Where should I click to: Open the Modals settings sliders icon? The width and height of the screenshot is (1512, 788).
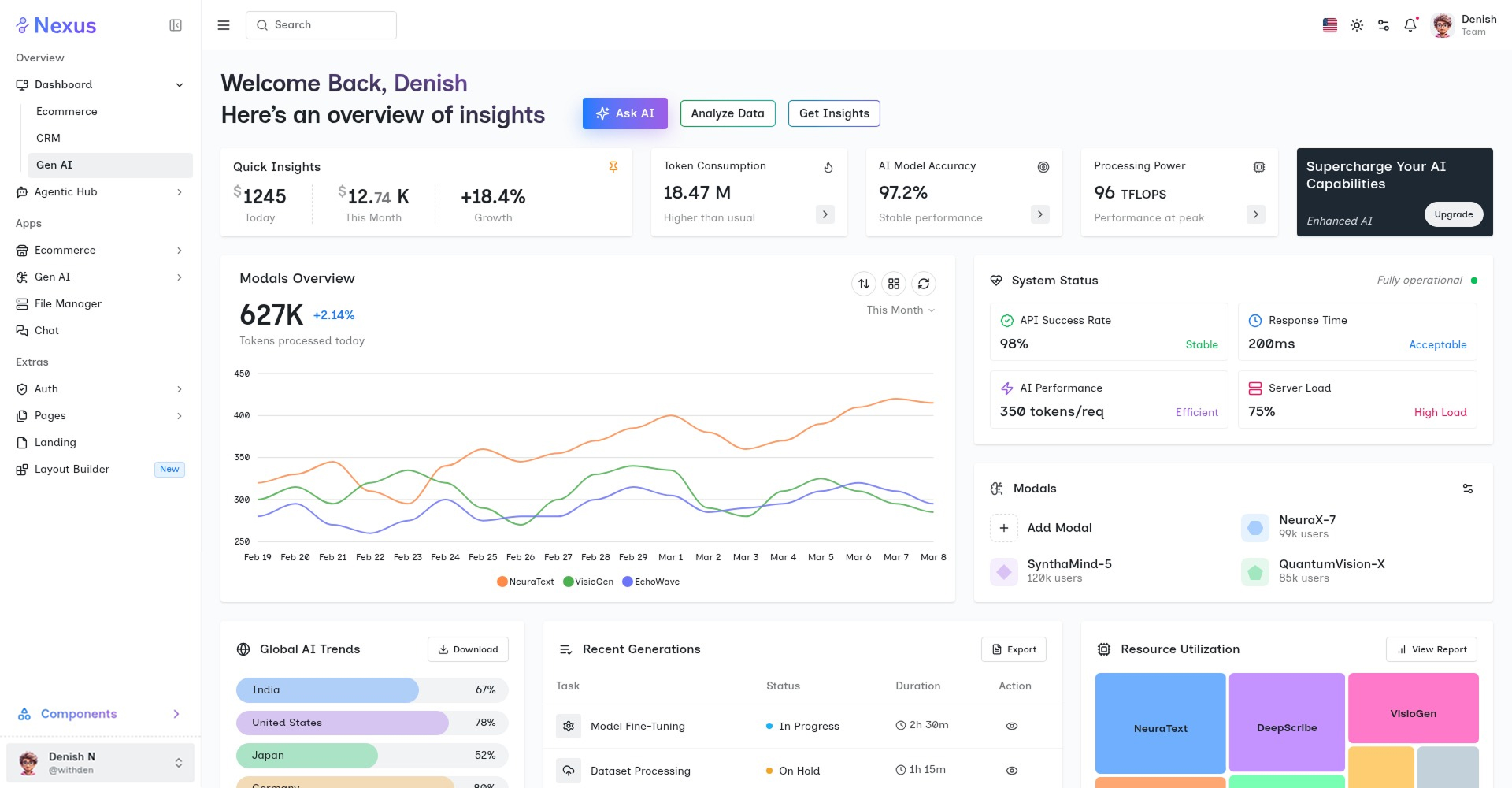[x=1468, y=489]
